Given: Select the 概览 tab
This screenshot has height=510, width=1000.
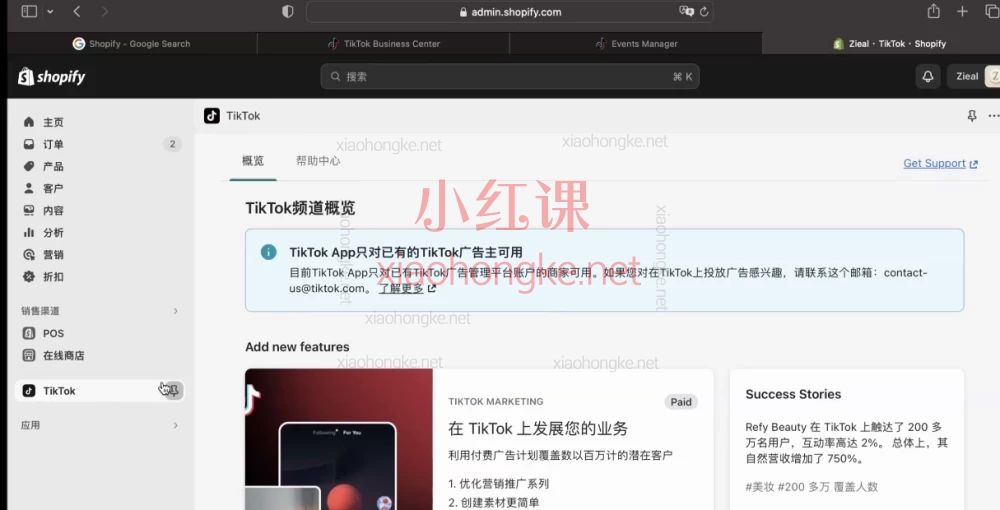Looking at the screenshot, I should click(253, 161).
